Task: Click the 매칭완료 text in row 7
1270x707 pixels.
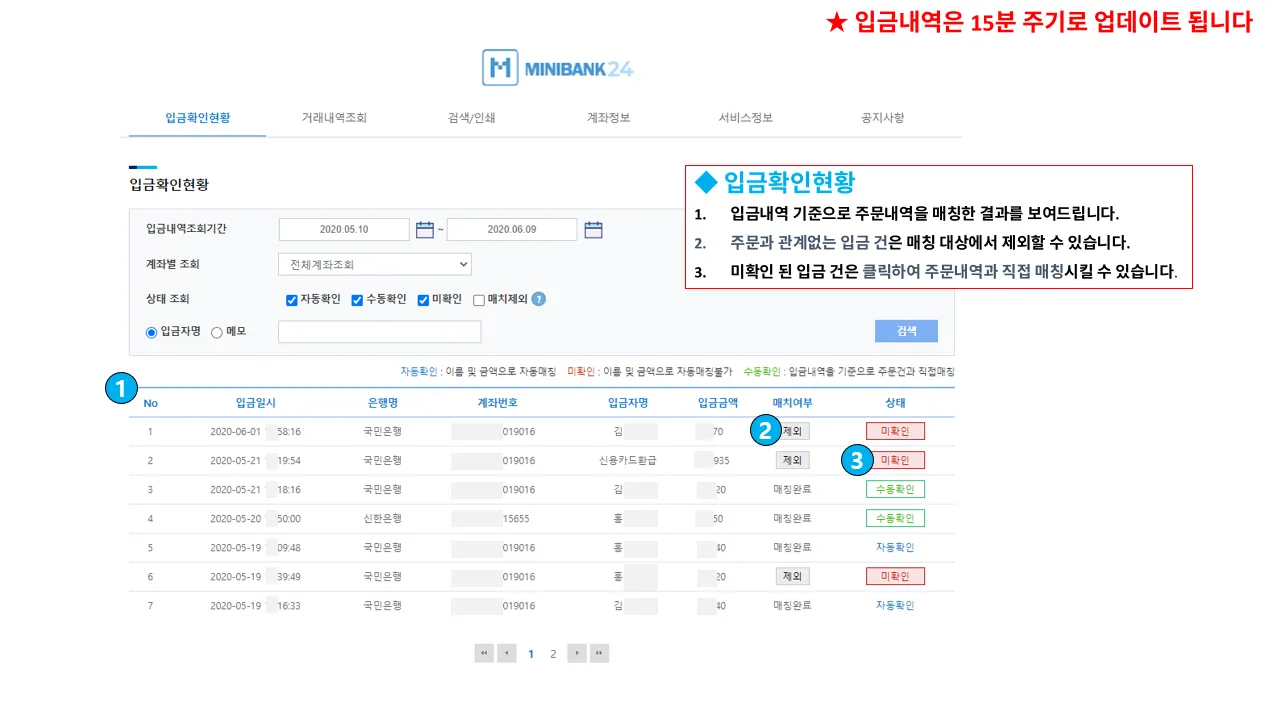Action: [792, 605]
